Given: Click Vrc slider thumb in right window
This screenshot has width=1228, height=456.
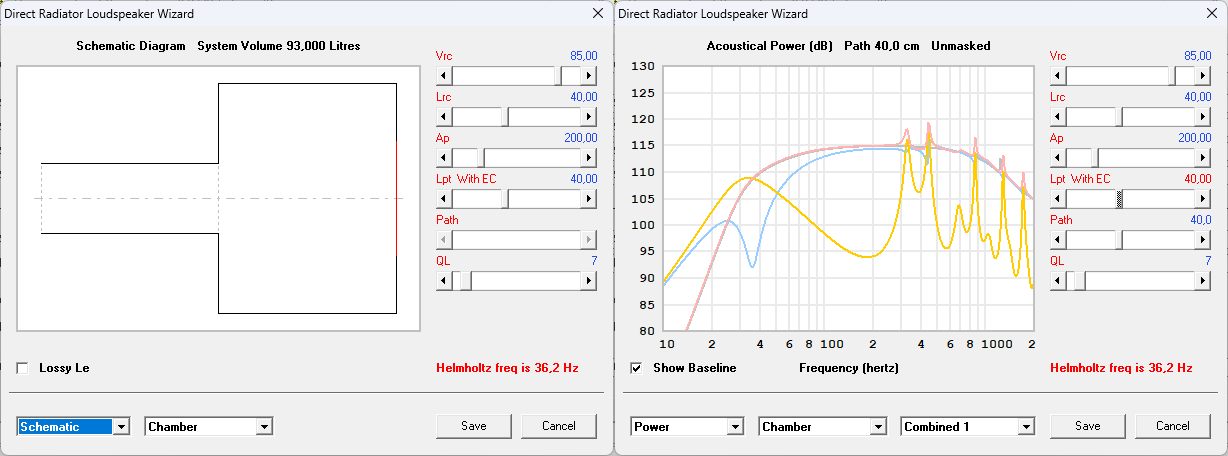Looking at the screenshot, I should 1172,76.
